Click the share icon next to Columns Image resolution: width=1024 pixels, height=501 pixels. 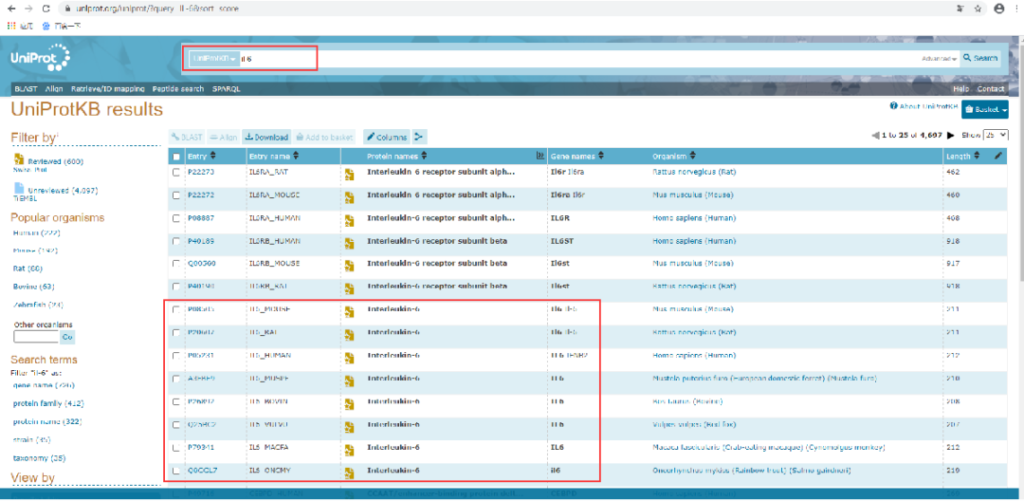[x=420, y=137]
